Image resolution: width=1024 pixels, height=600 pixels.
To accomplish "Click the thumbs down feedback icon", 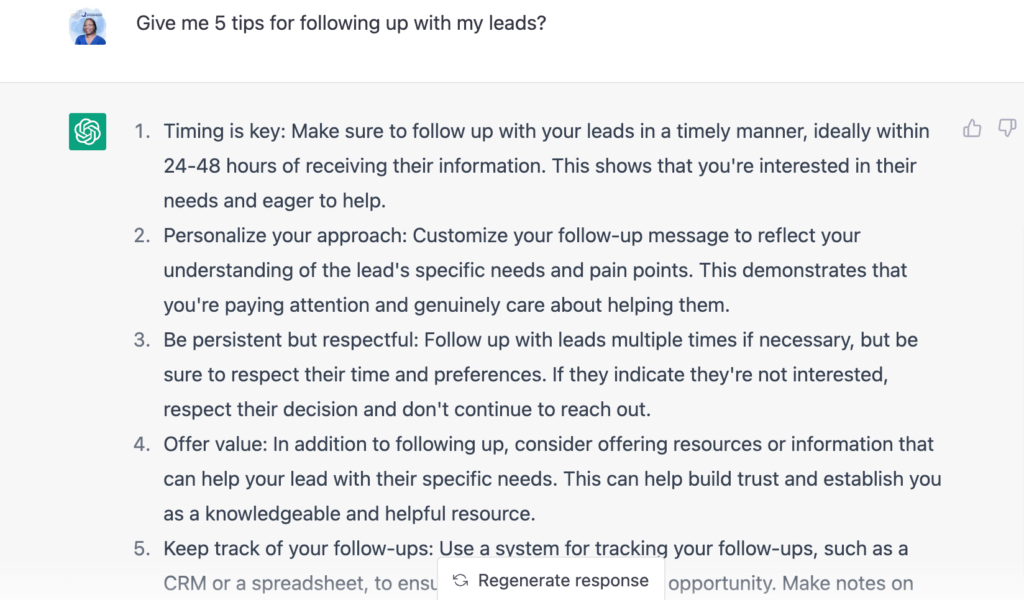I will pos(1007,128).
